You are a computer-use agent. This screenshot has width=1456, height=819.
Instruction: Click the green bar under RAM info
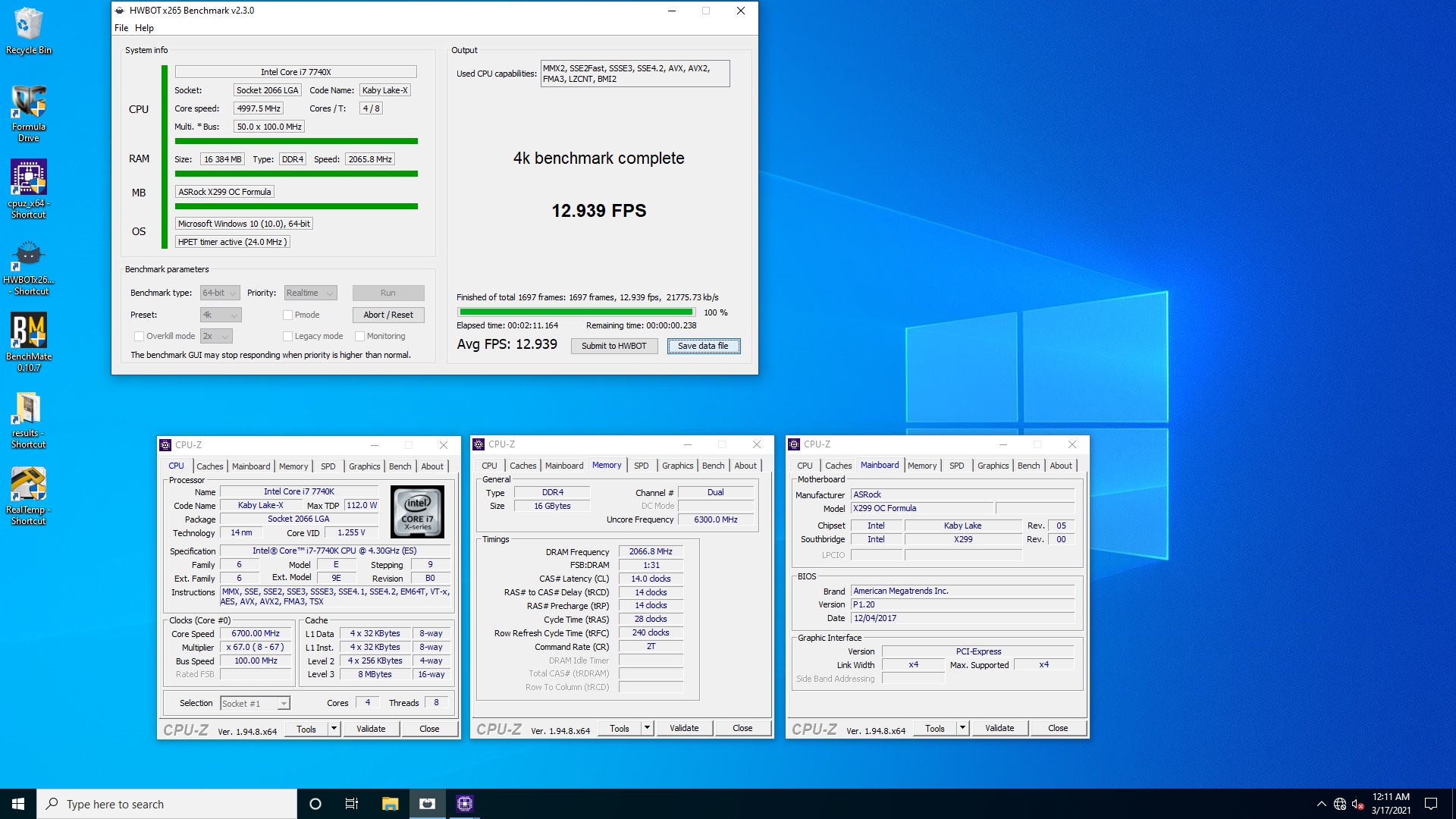tap(297, 174)
